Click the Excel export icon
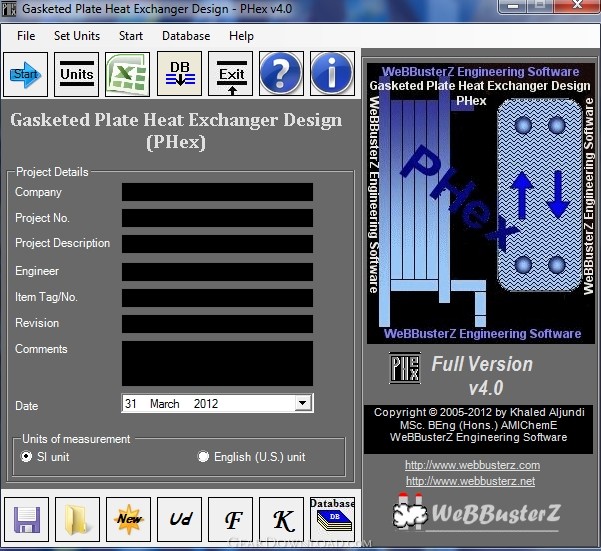Viewport: 601px width, 551px height. pyautogui.click(x=128, y=74)
